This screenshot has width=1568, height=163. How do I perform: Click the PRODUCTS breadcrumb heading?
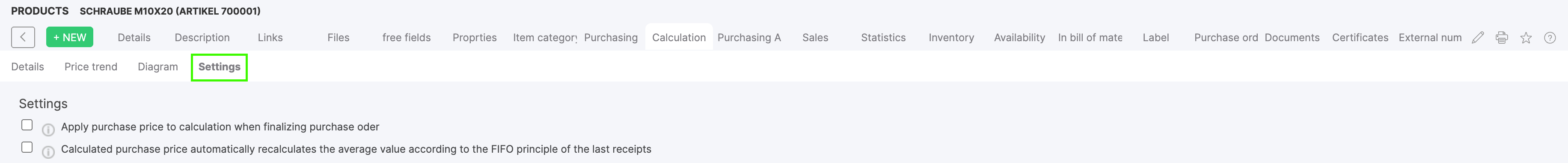pos(39,11)
